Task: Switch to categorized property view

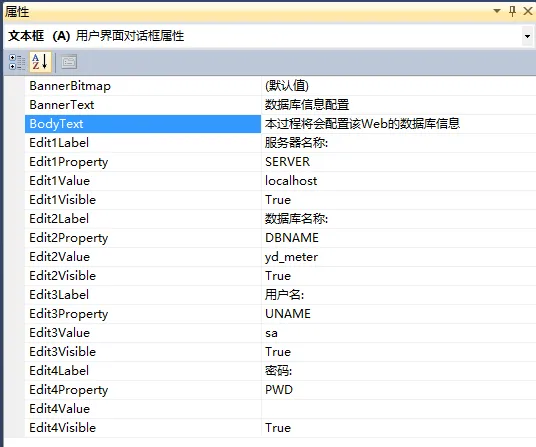Action: [17, 62]
